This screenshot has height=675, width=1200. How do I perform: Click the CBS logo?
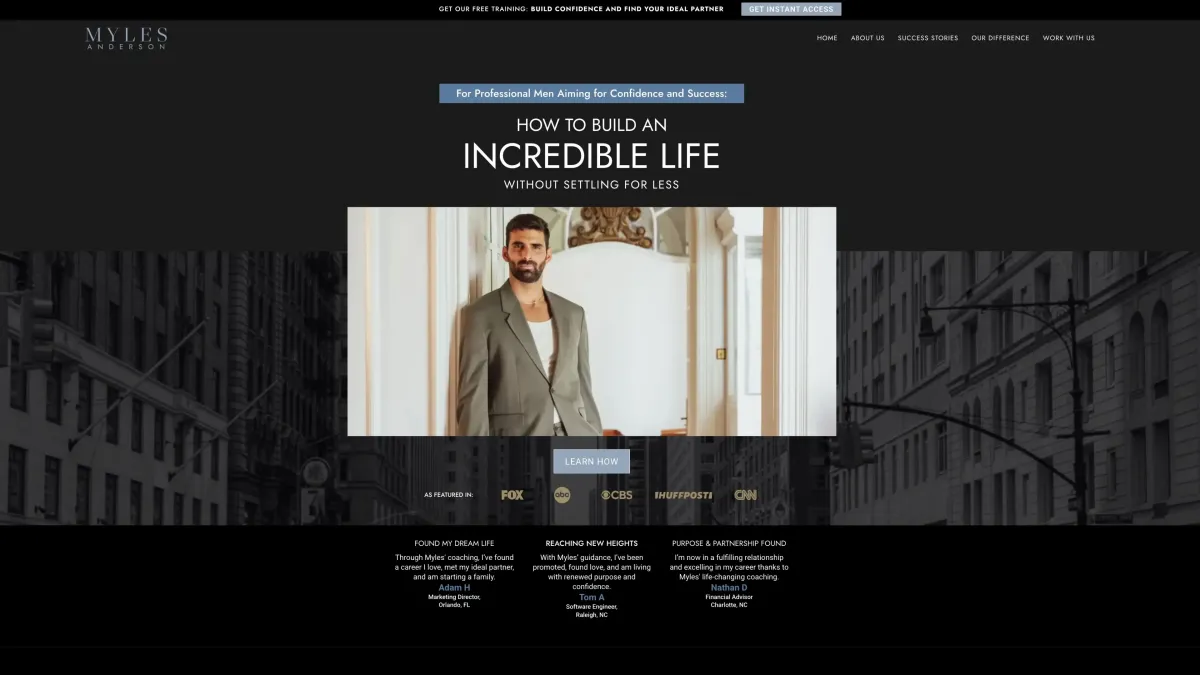point(616,495)
